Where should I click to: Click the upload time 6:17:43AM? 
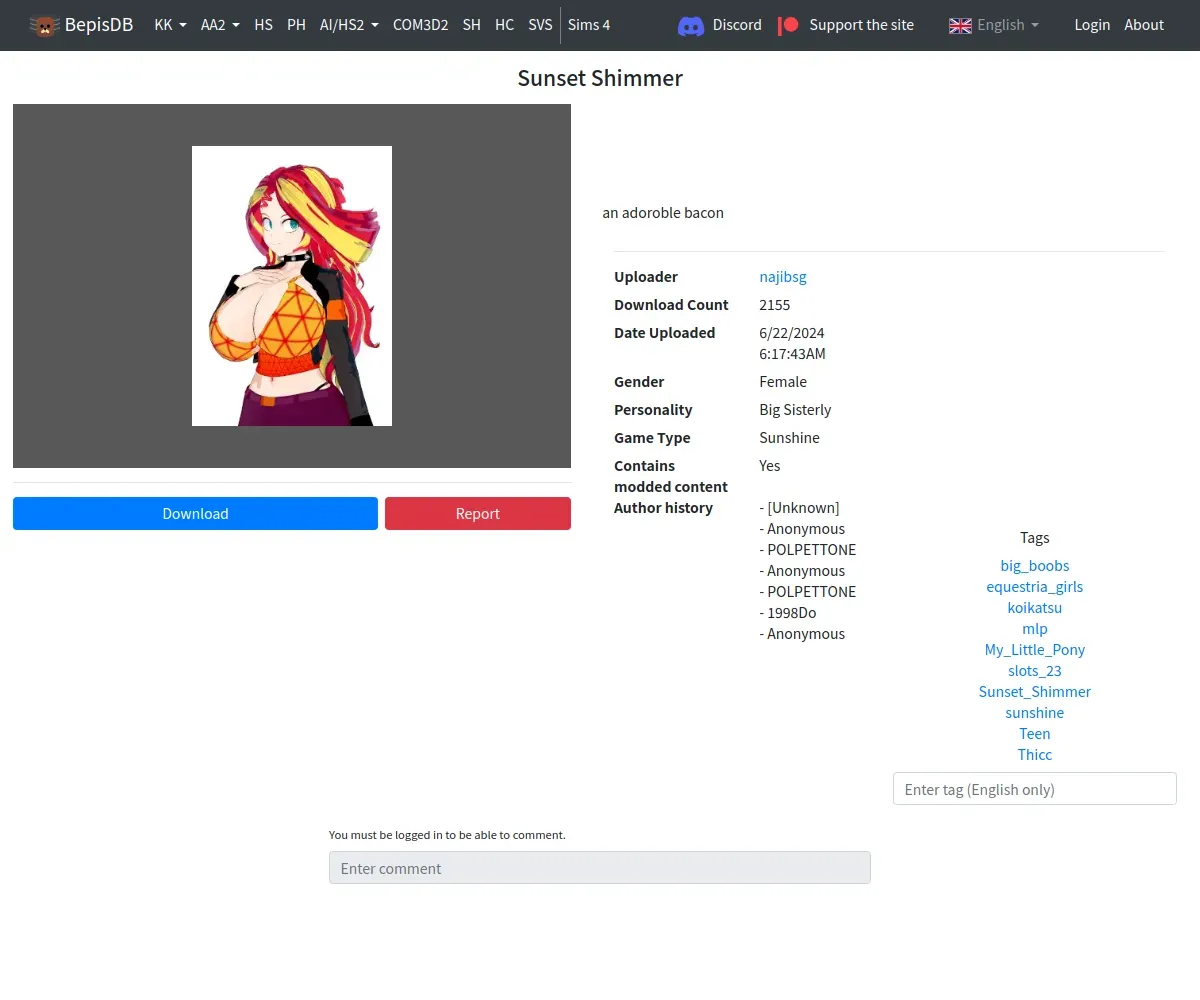tap(792, 354)
